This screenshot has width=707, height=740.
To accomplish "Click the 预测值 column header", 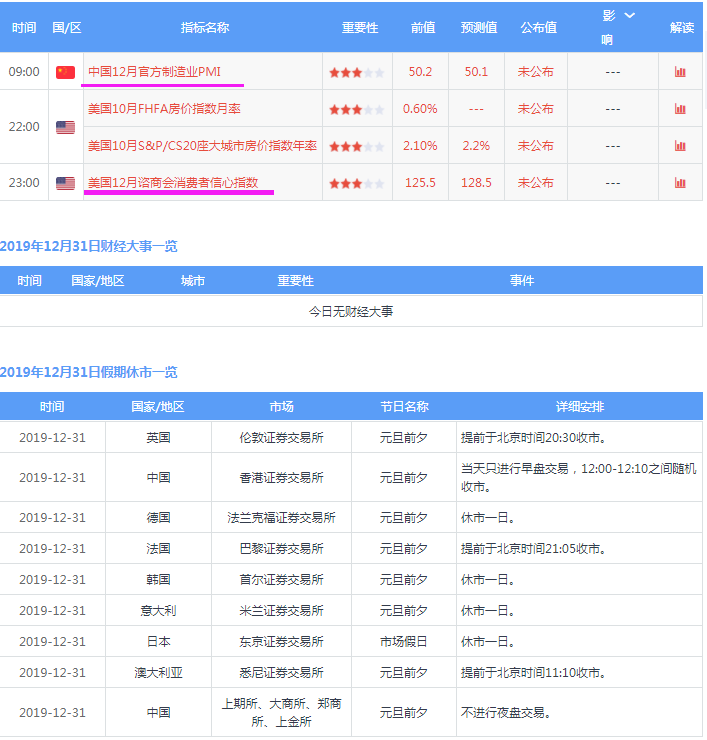I will [479, 27].
